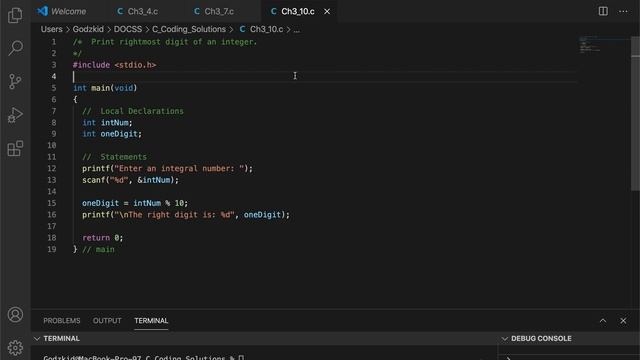The image size is (640, 360).
Task: Split the editor to the right
Action: pos(603,11)
